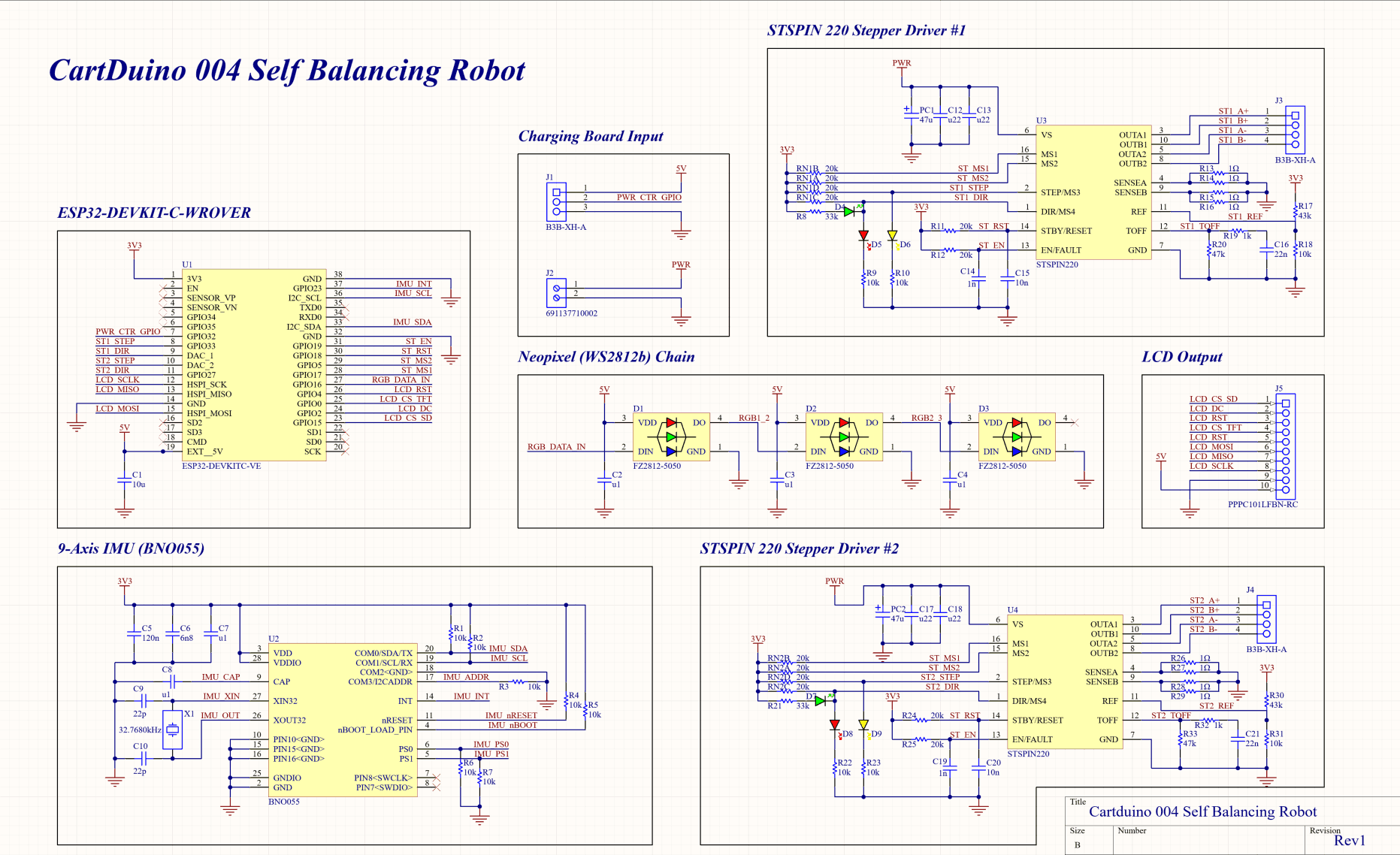Click the 'LCD Output' section heading
This screenshot has height=855, width=1400.
(x=1182, y=357)
